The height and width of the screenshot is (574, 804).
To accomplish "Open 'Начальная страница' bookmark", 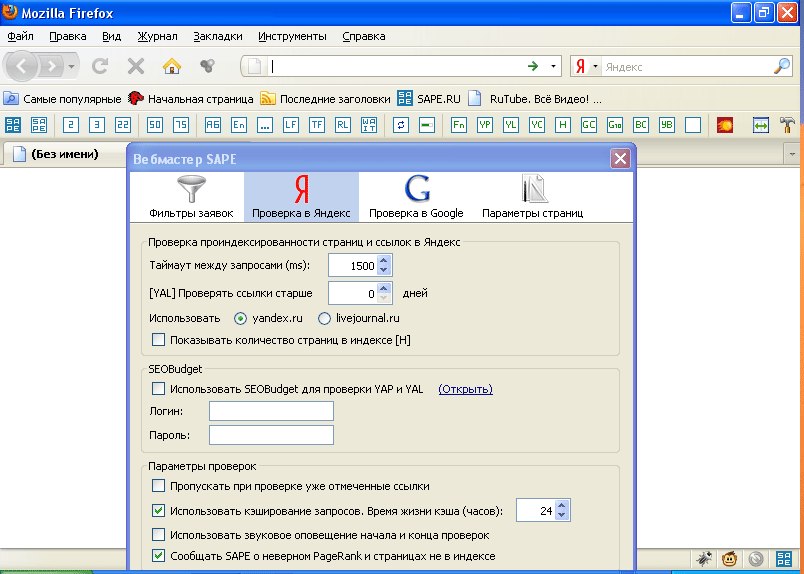I will coord(191,99).
